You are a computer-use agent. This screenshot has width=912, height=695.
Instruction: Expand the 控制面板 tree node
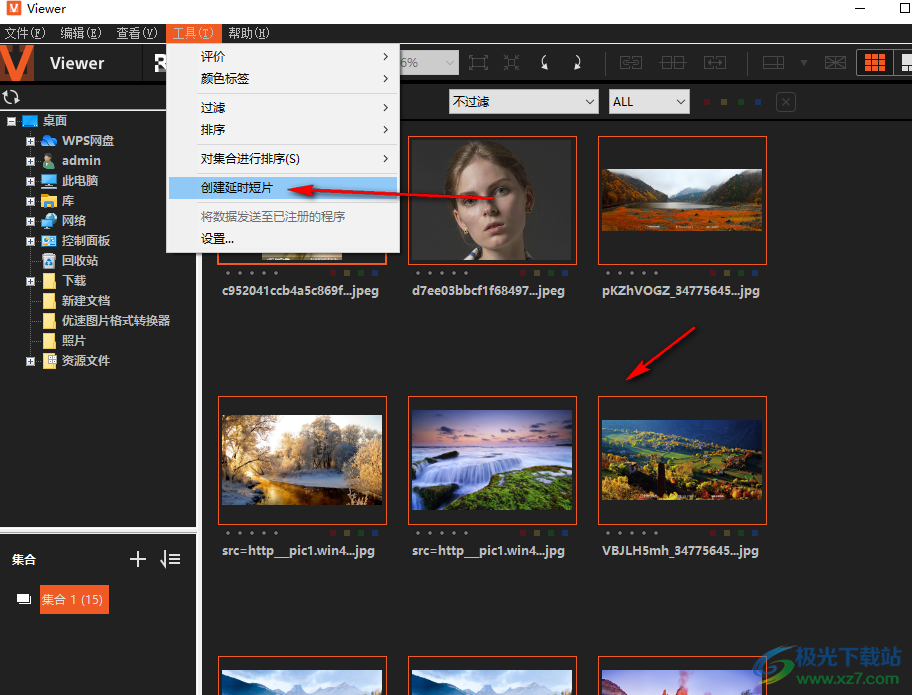30,241
